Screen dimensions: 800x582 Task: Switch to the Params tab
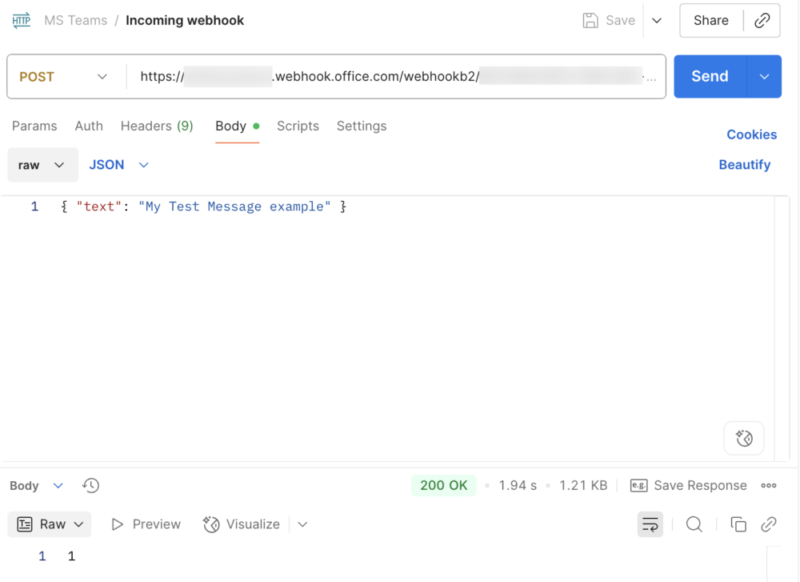tap(35, 126)
